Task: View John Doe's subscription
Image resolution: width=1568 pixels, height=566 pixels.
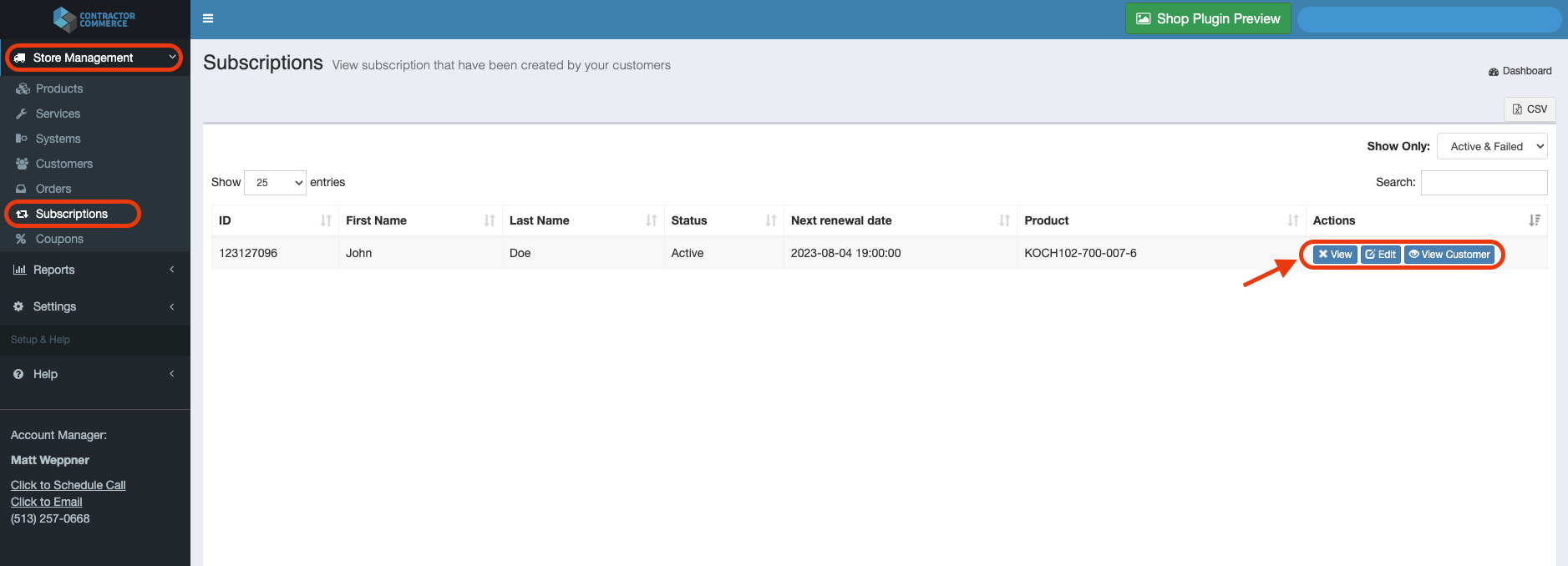Action: coord(1335,255)
